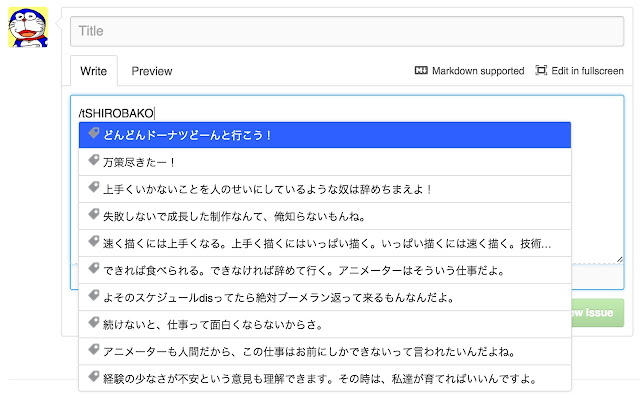Focus the issue Title field
The image size is (640, 400).
click(x=347, y=31)
